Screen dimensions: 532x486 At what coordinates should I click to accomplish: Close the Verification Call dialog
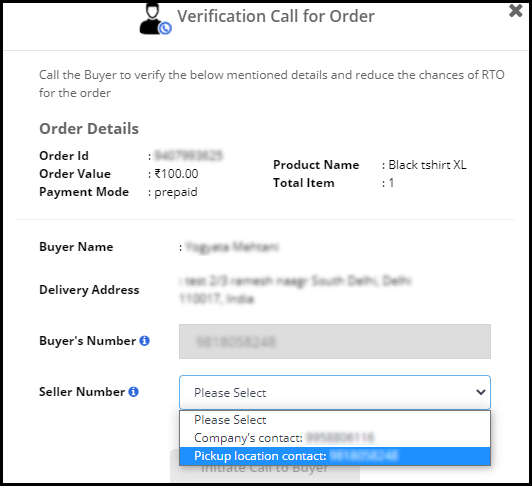point(516,11)
